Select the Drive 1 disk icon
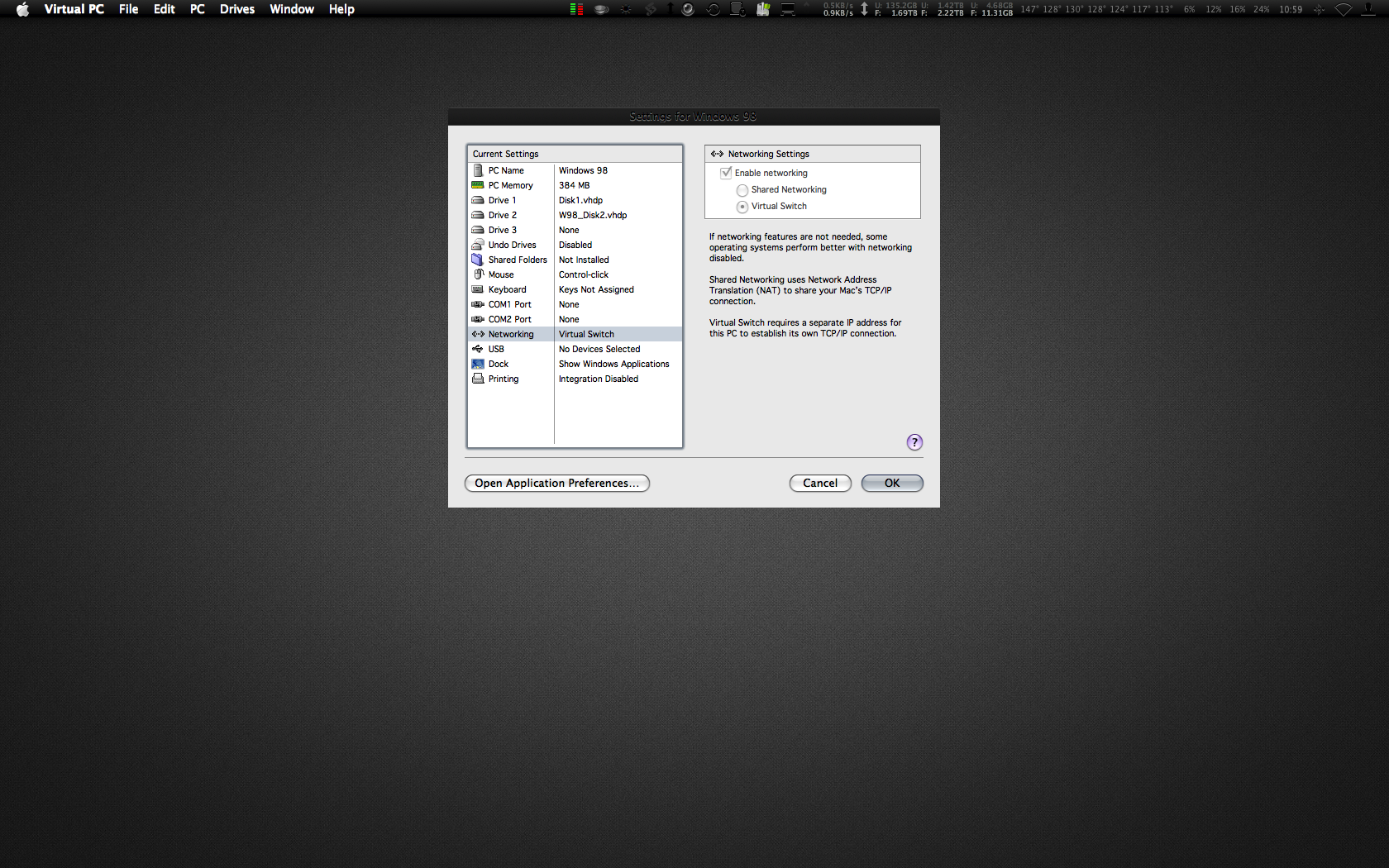Screen dimensions: 1389x868 478,200
